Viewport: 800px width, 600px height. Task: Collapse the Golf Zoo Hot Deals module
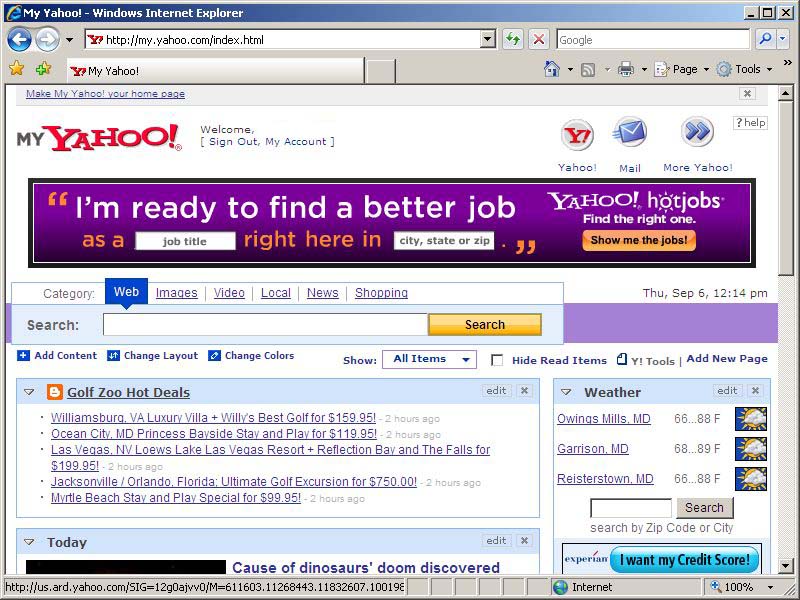[x=29, y=392]
